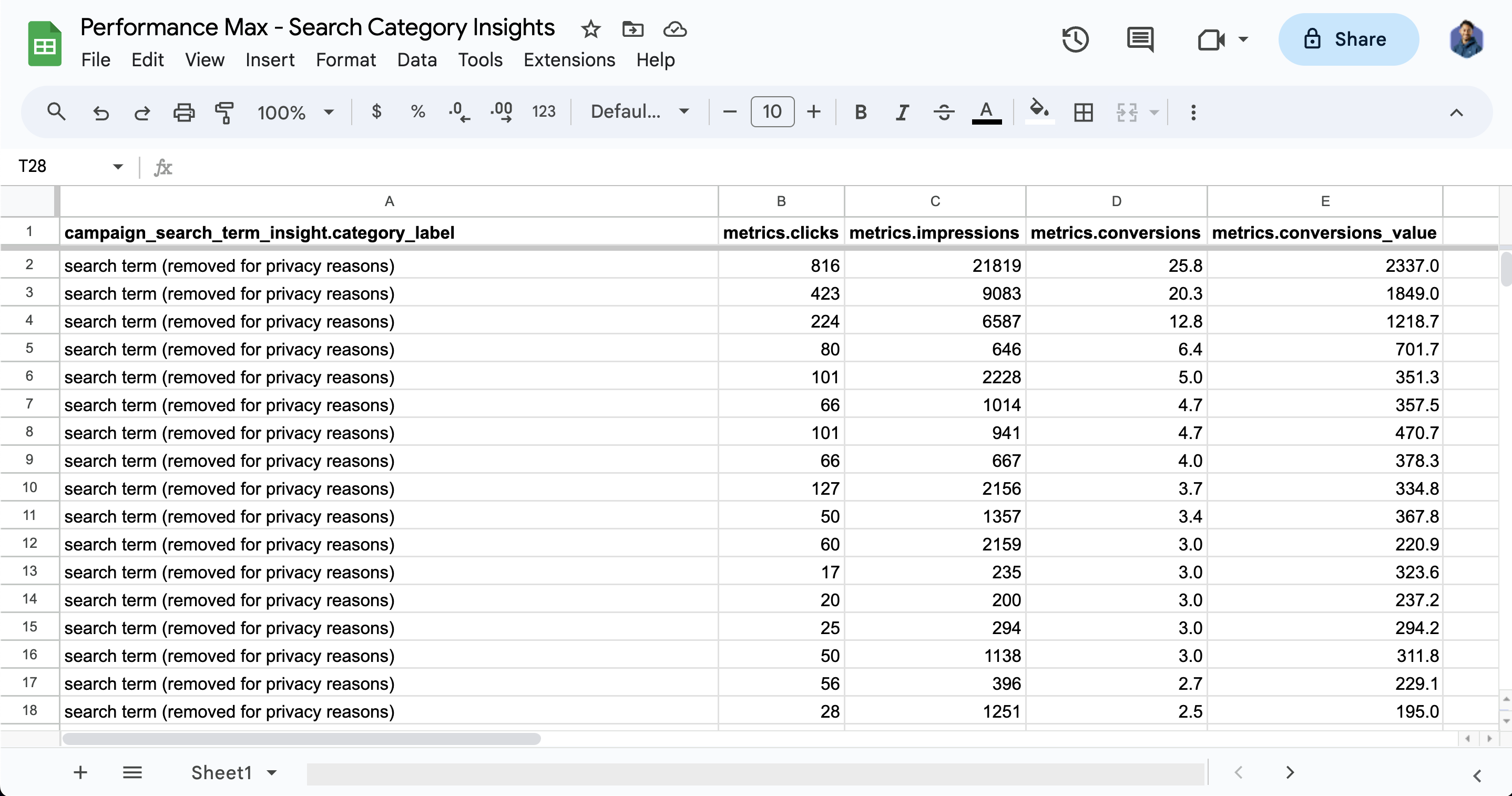Image resolution: width=1512 pixels, height=796 pixels.
Task: Add a new sheet with plus button
Action: (x=80, y=772)
